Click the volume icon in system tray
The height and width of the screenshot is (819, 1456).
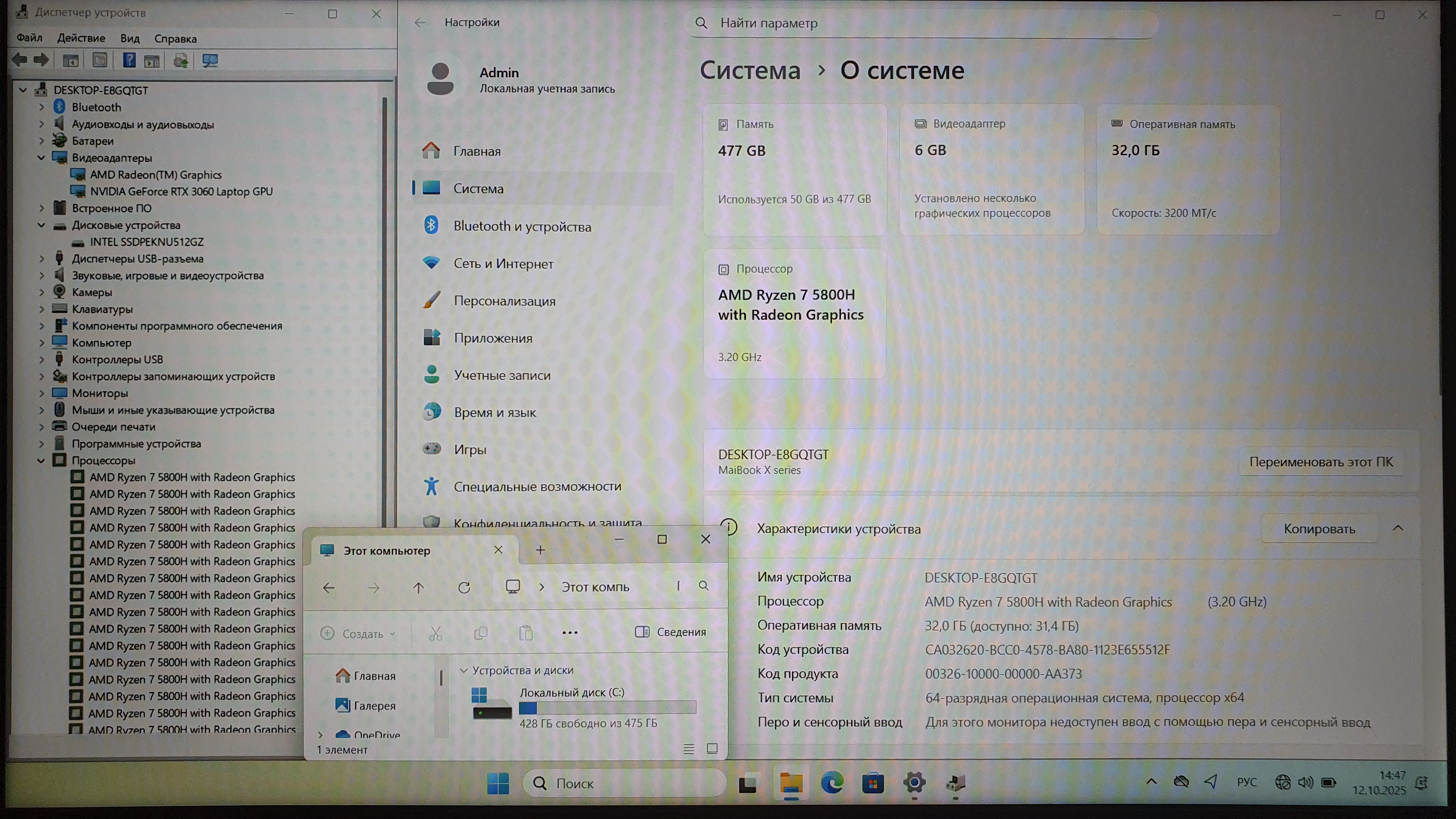(x=1305, y=782)
